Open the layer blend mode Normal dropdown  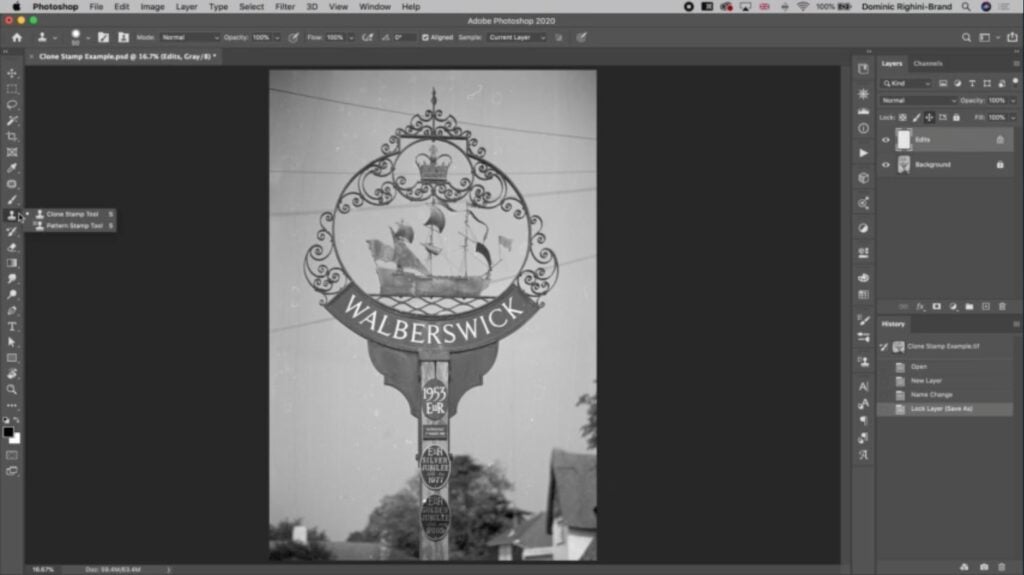click(918, 101)
